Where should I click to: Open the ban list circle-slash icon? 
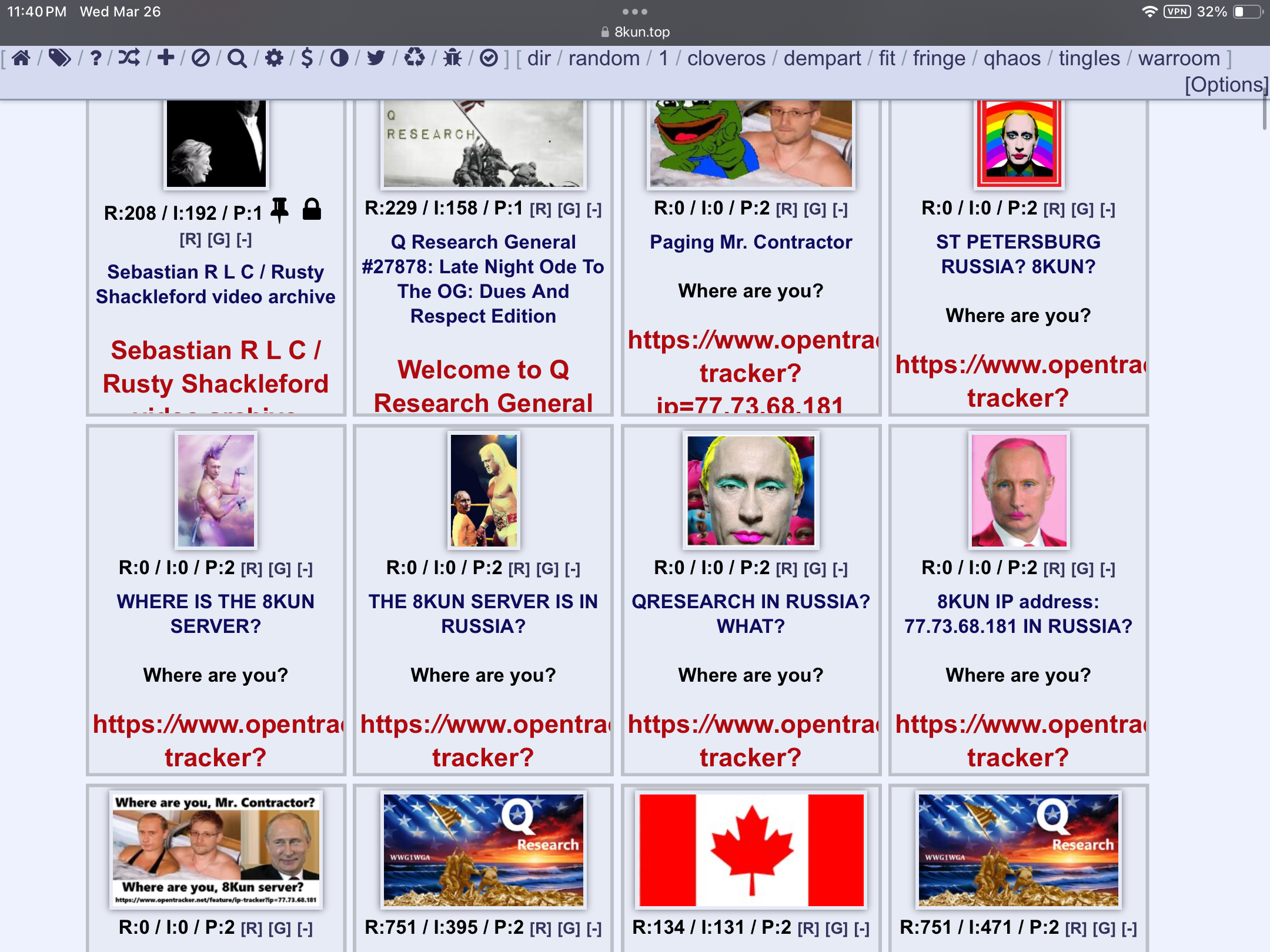coord(200,58)
